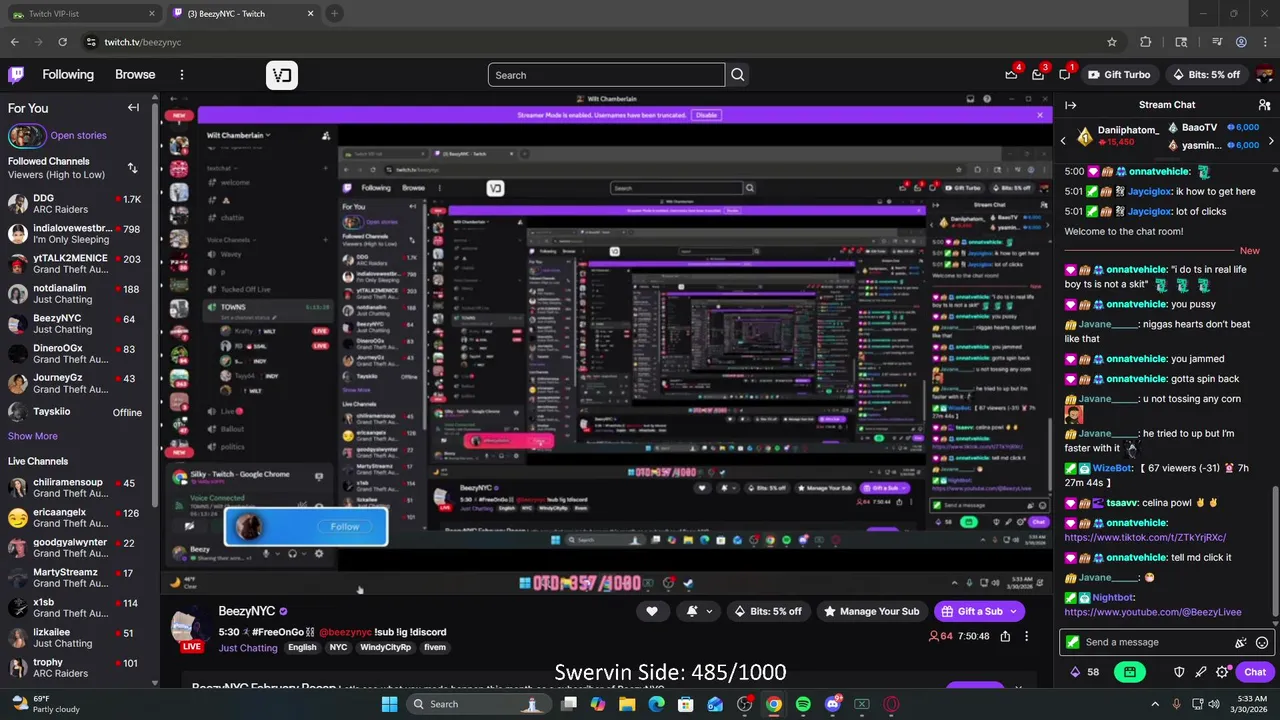
Task: Collapse the For You sidebar
Action: click(x=133, y=108)
